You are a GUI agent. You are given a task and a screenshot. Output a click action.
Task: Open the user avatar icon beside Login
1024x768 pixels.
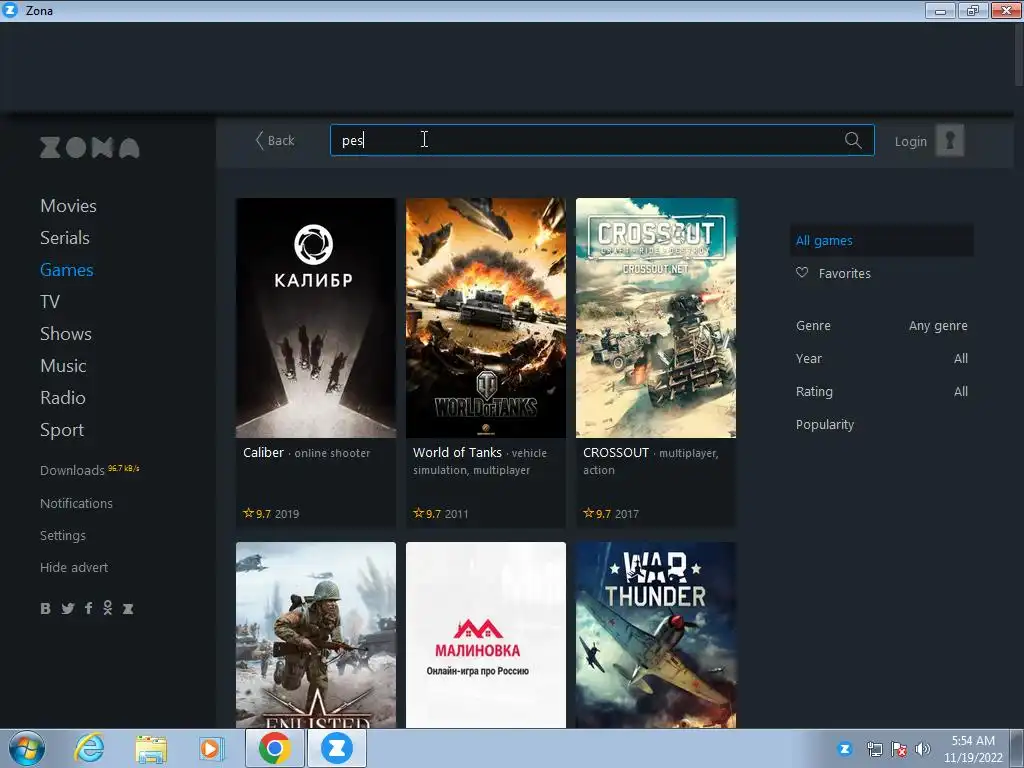click(x=950, y=140)
